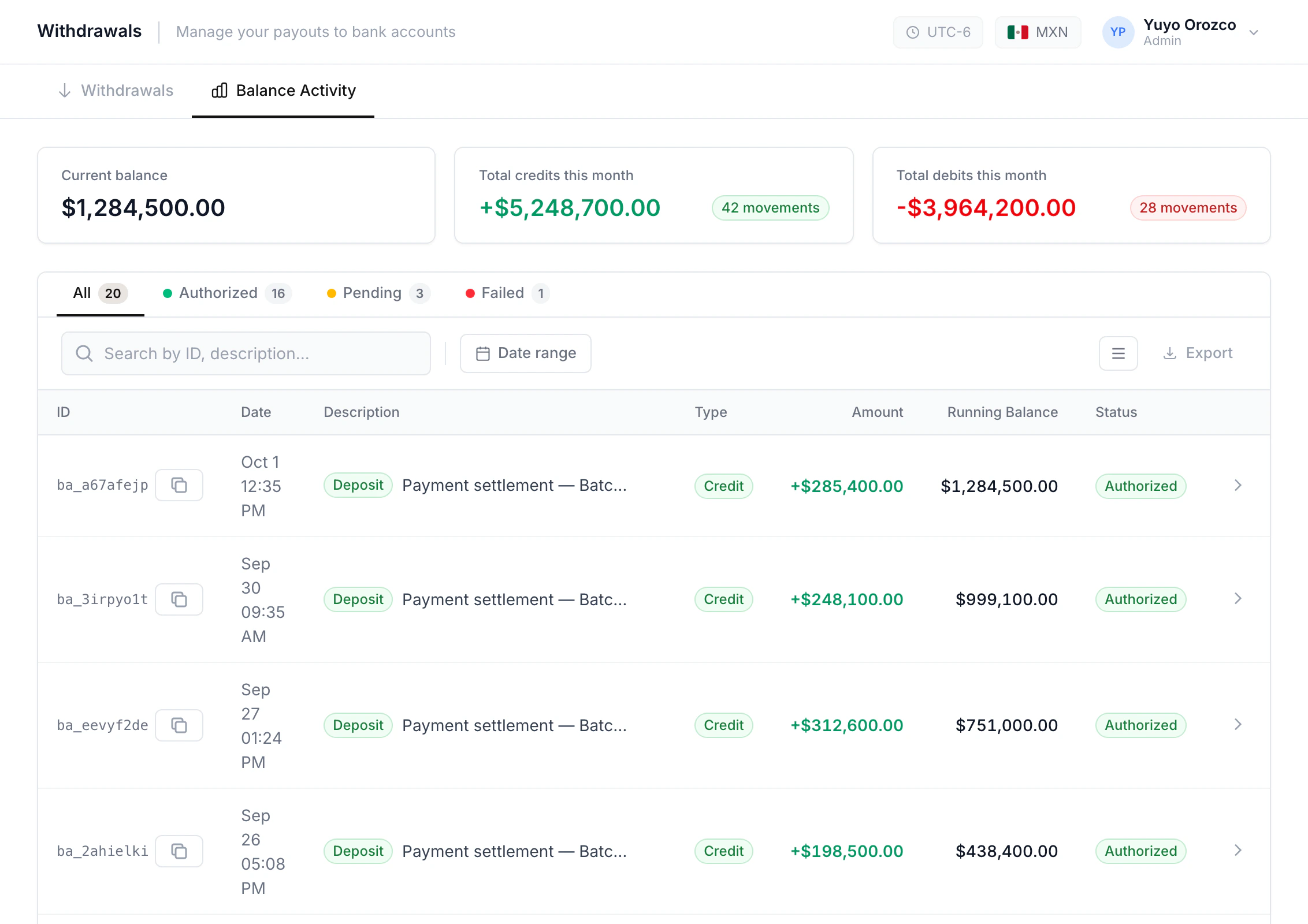The image size is (1308, 924).
Task: Click the Mexican flag MXN currency selector
Action: 1038,32
